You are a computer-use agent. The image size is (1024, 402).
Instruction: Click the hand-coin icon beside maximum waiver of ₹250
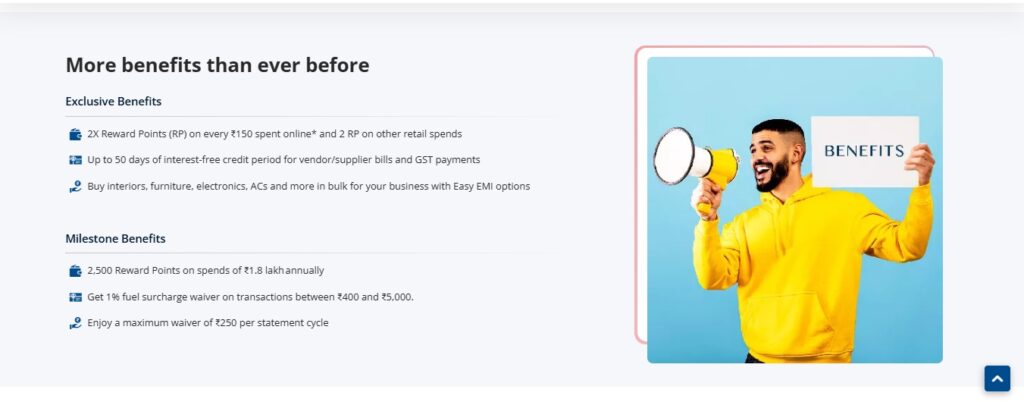[x=75, y=323]
